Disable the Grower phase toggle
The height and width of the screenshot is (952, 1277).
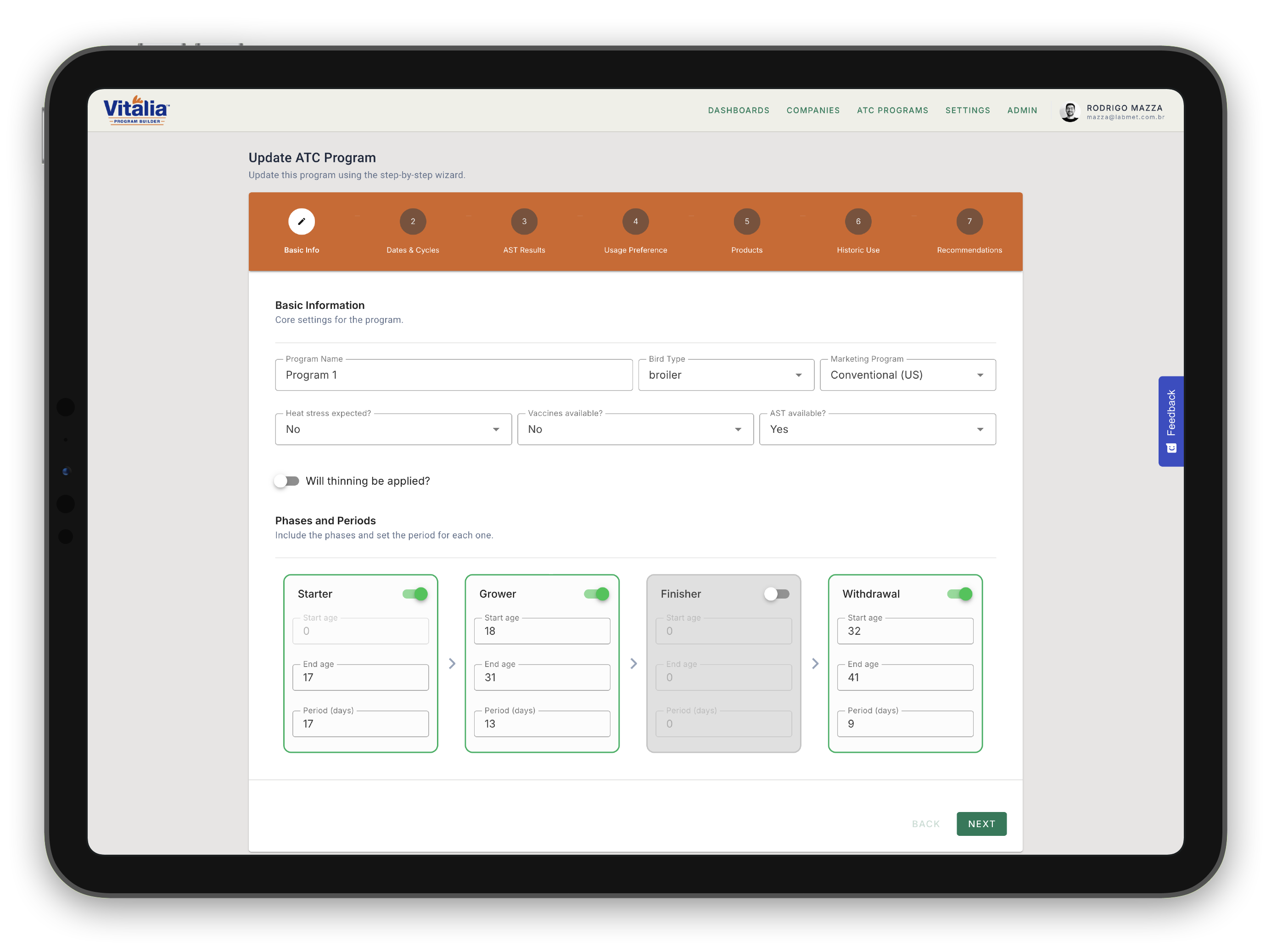pos(596,594)
